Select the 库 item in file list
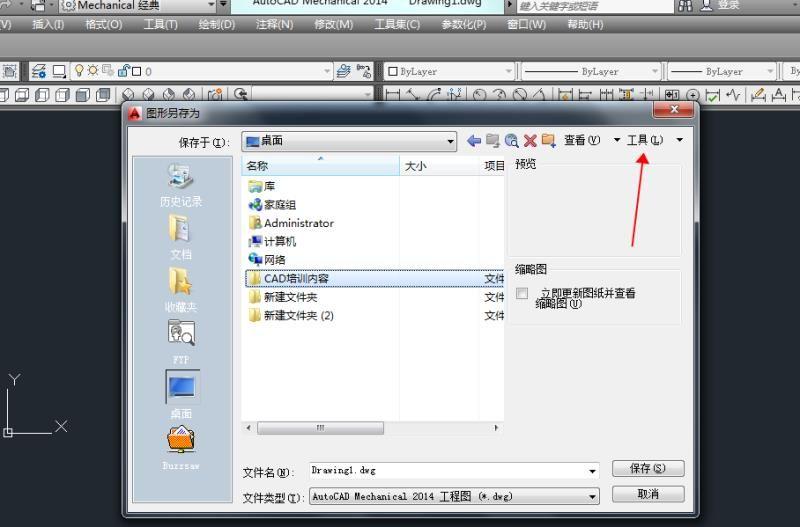Viewport: 800px width, 527px height. (262, 186)
